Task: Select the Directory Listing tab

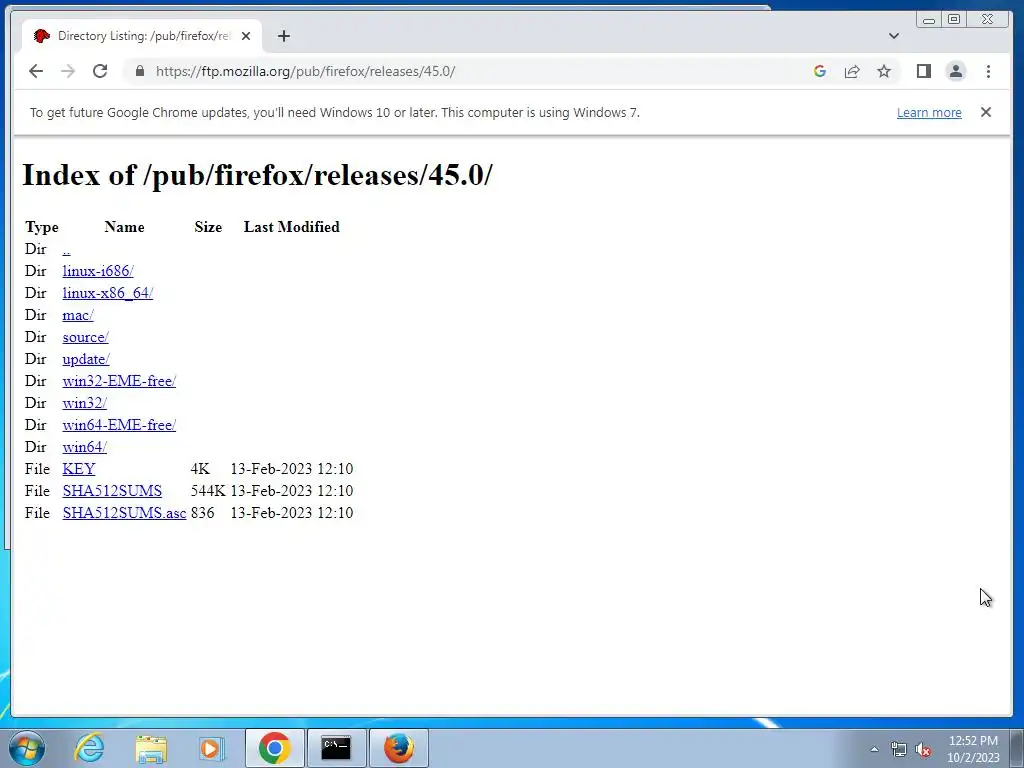Action: pyautogui.click(x=142, y=36)
